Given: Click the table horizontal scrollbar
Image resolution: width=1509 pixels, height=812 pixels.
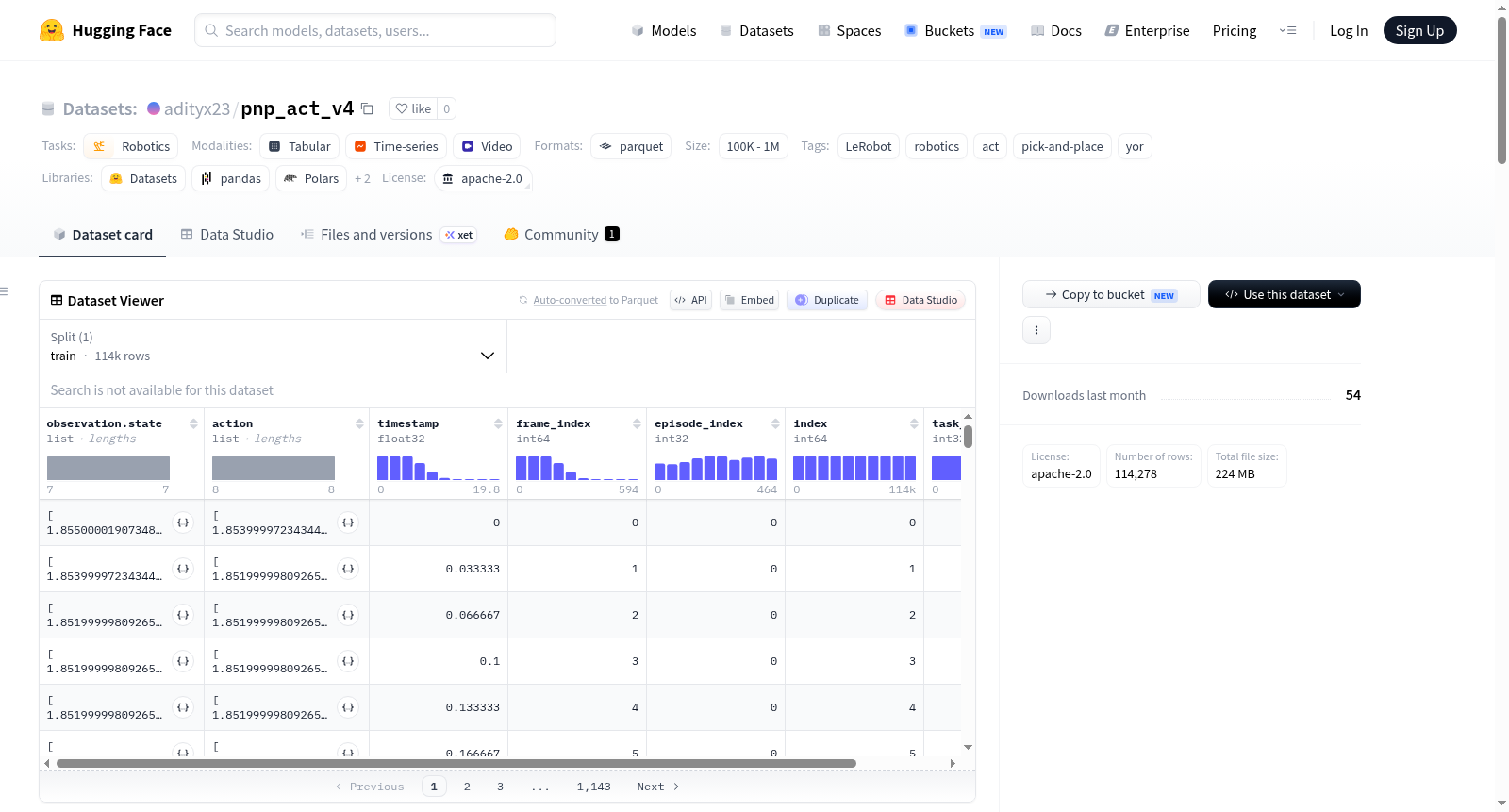Looking at the screenshot, I should click(456, 763).
